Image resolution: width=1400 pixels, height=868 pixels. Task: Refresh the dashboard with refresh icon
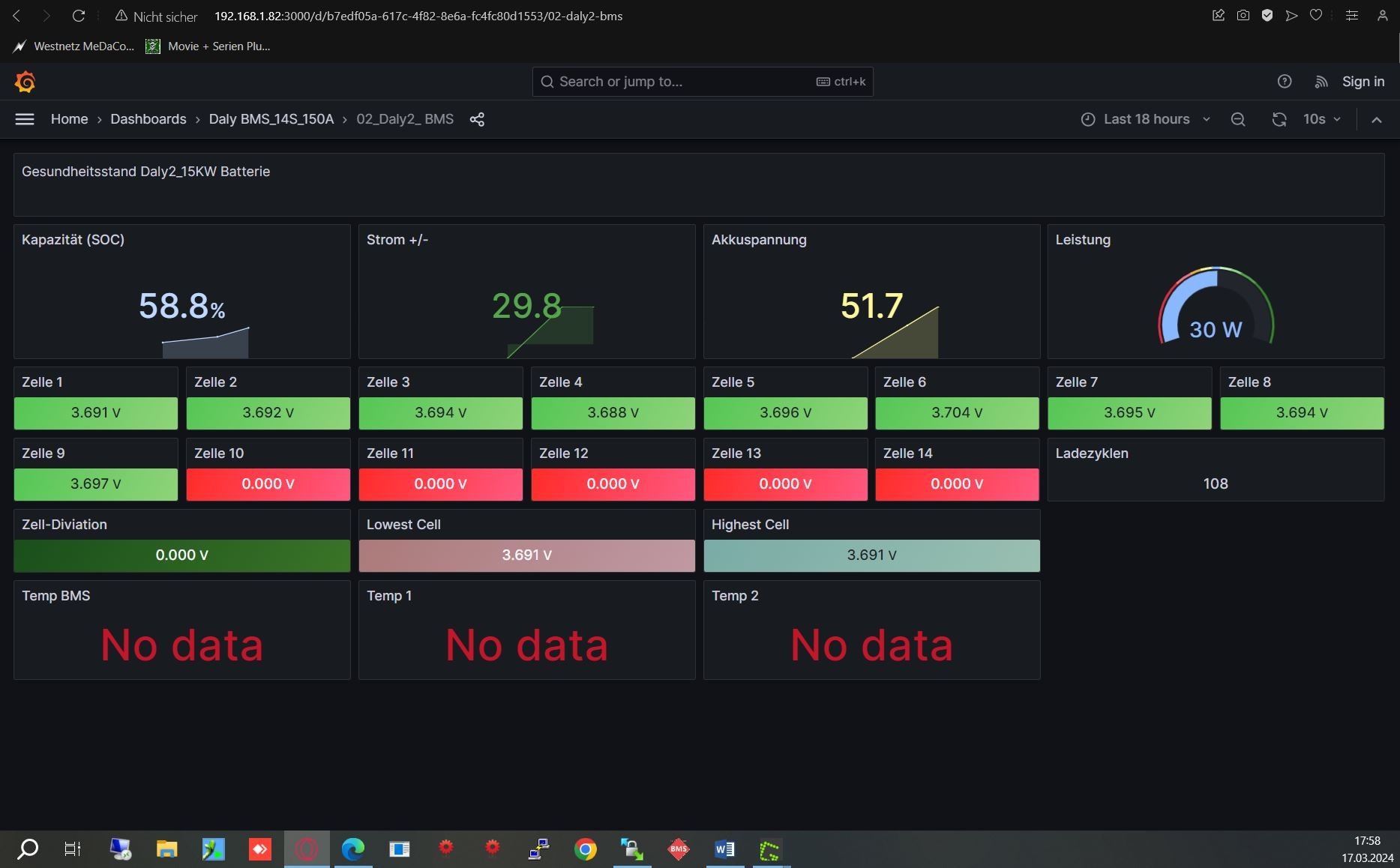(1279, 119)
